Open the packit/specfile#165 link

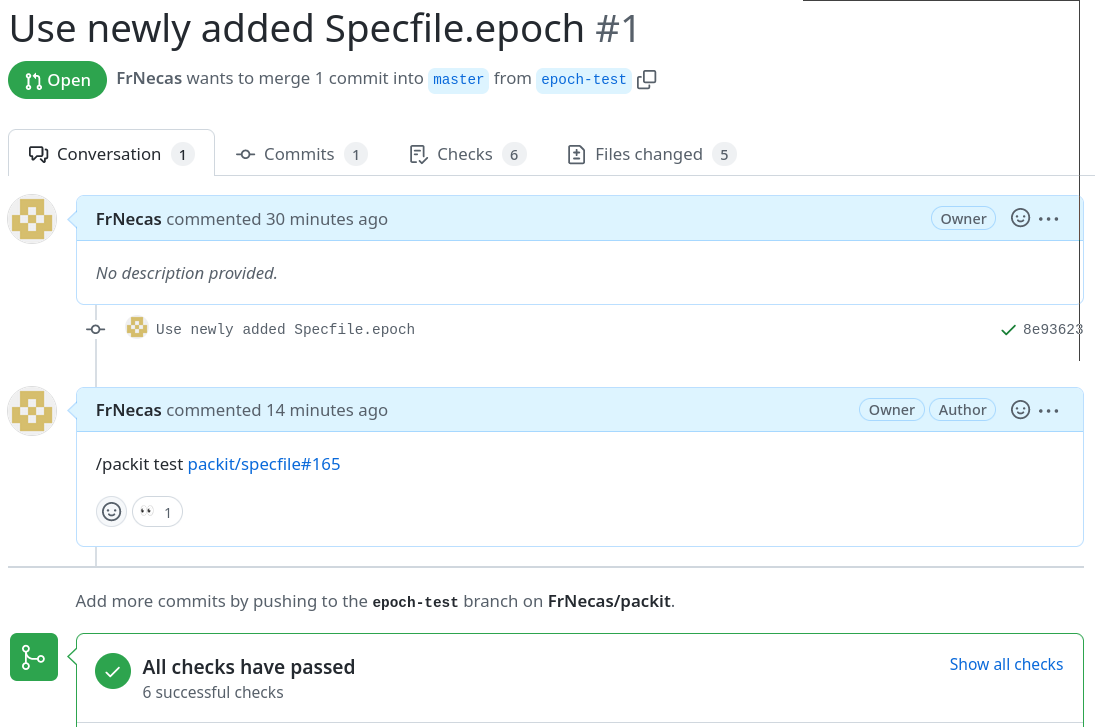pyautogui.click(x=264, y=464)
